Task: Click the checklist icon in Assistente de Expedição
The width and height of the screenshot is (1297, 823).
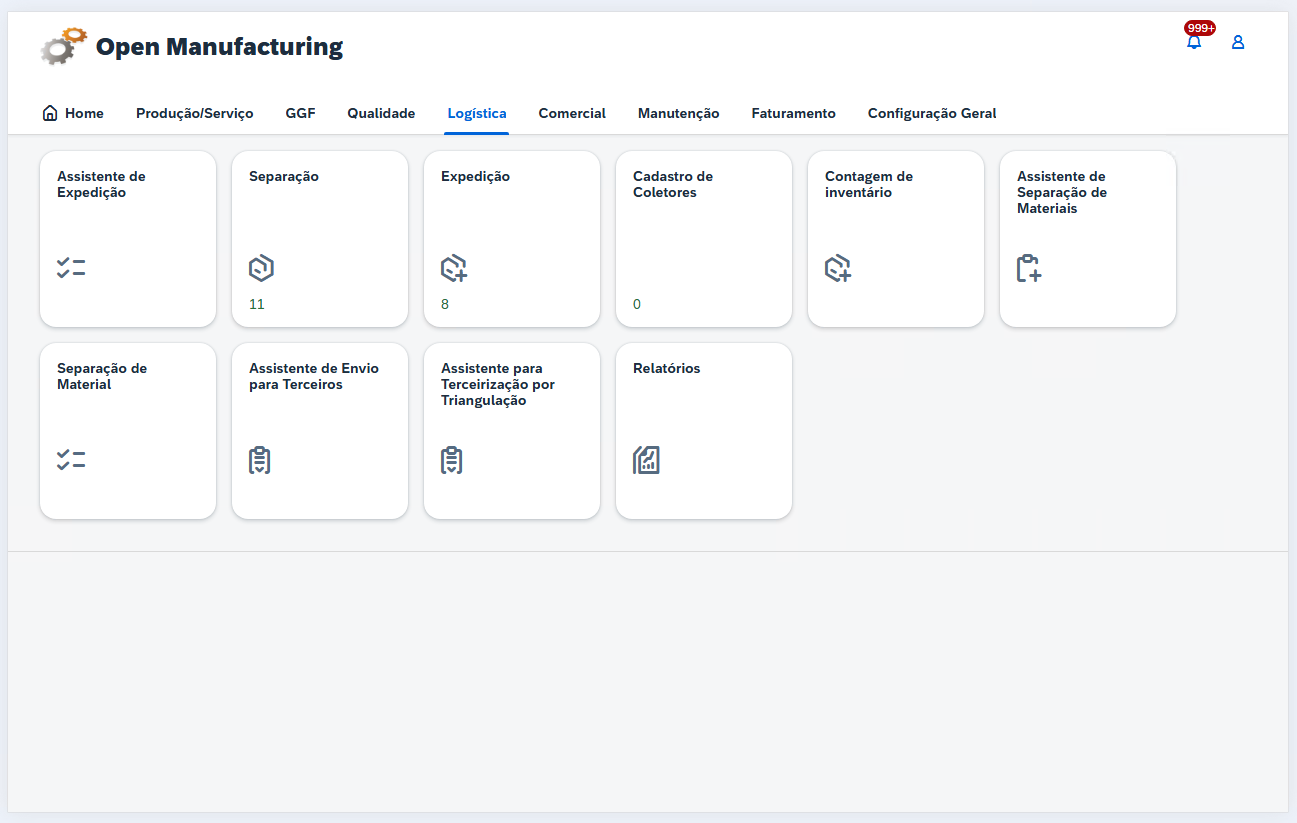Action: click(71, 268)
